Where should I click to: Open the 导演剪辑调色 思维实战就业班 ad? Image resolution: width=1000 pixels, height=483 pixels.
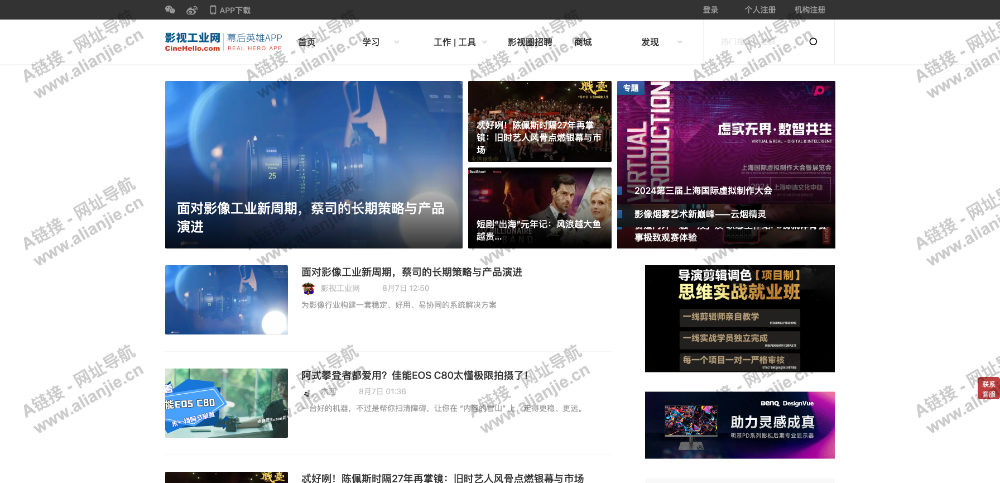pyautogui.click(x=740, y=318)
